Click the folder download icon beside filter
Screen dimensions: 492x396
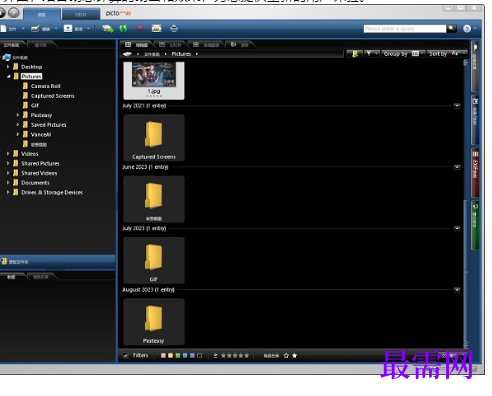355,54
